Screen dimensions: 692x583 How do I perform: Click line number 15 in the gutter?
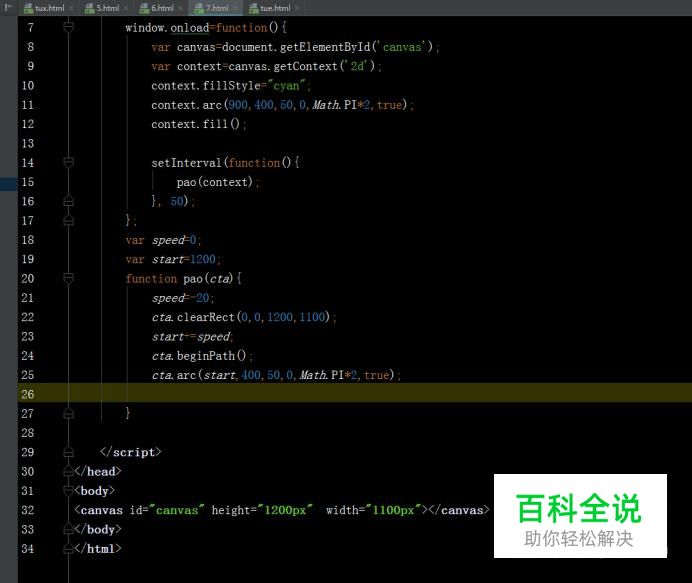click(x=27, y=182)
